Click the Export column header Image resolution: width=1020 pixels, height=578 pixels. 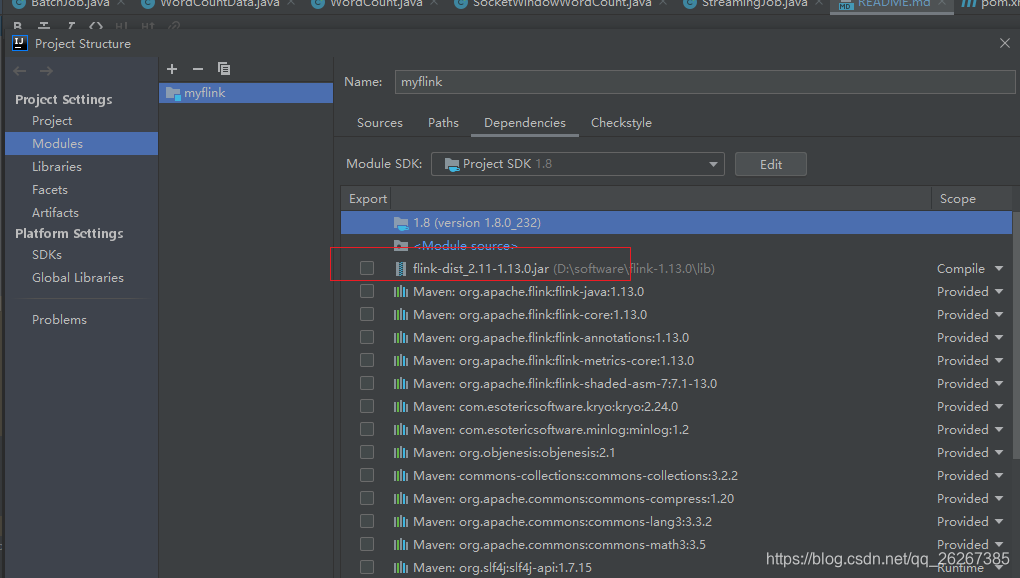pyautogui.click(x=368, y=199)
